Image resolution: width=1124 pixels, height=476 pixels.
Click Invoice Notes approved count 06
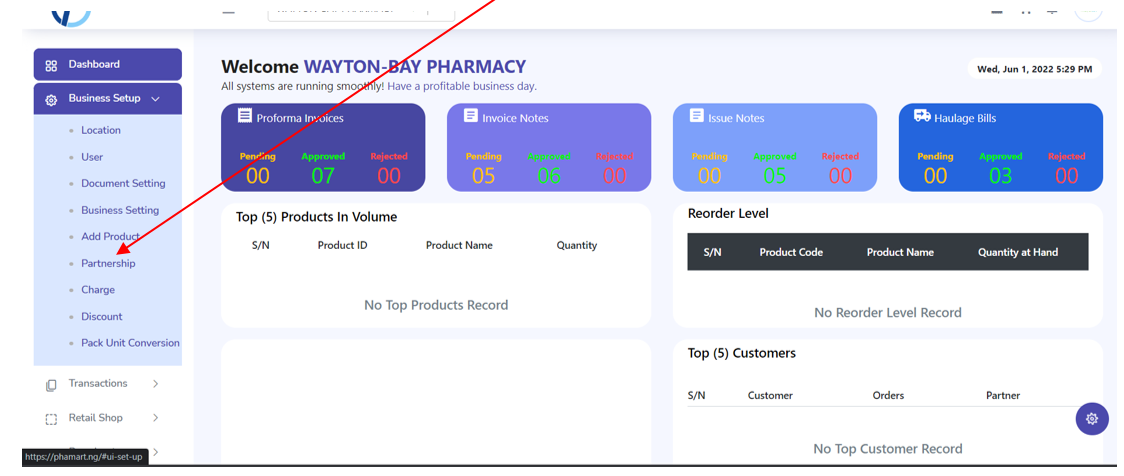[548, 176]
